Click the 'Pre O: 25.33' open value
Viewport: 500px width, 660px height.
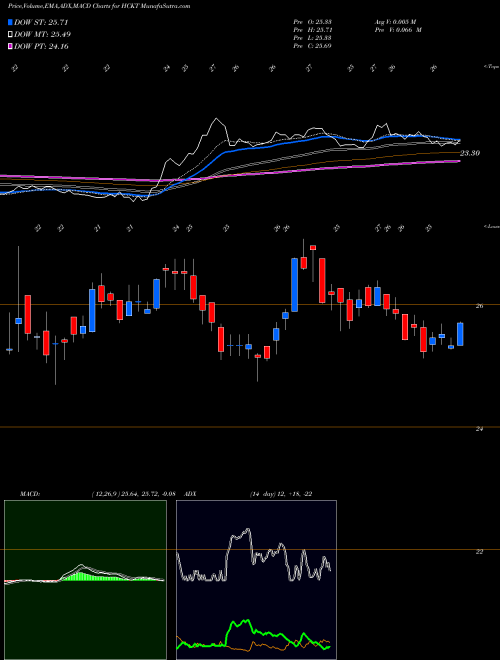click(x=312, y=21)
